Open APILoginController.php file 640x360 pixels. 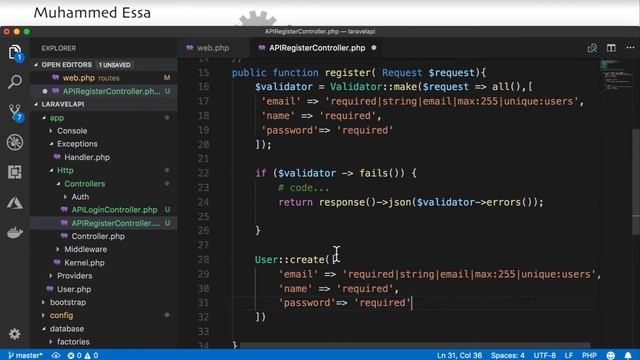114,210
